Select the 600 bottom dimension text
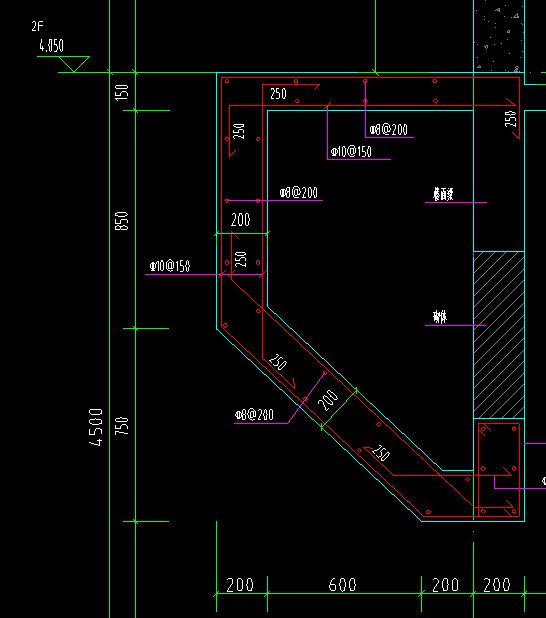This screenshot has width=546, height=618. click(343, 584)
